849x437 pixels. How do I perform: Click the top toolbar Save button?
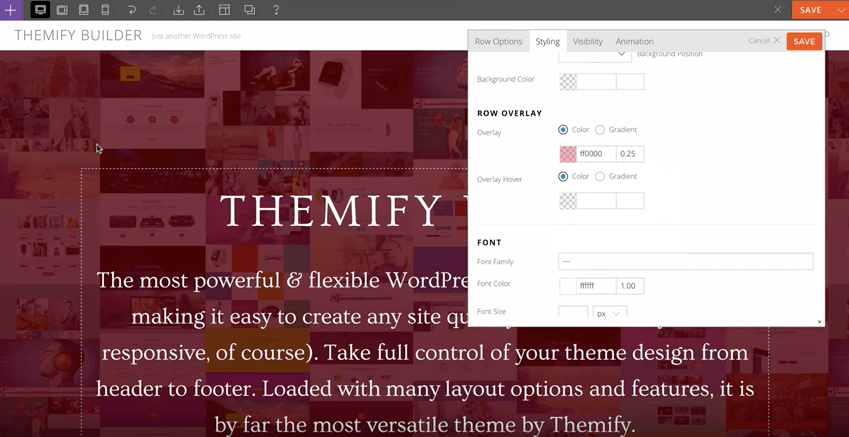click(811, 10)
